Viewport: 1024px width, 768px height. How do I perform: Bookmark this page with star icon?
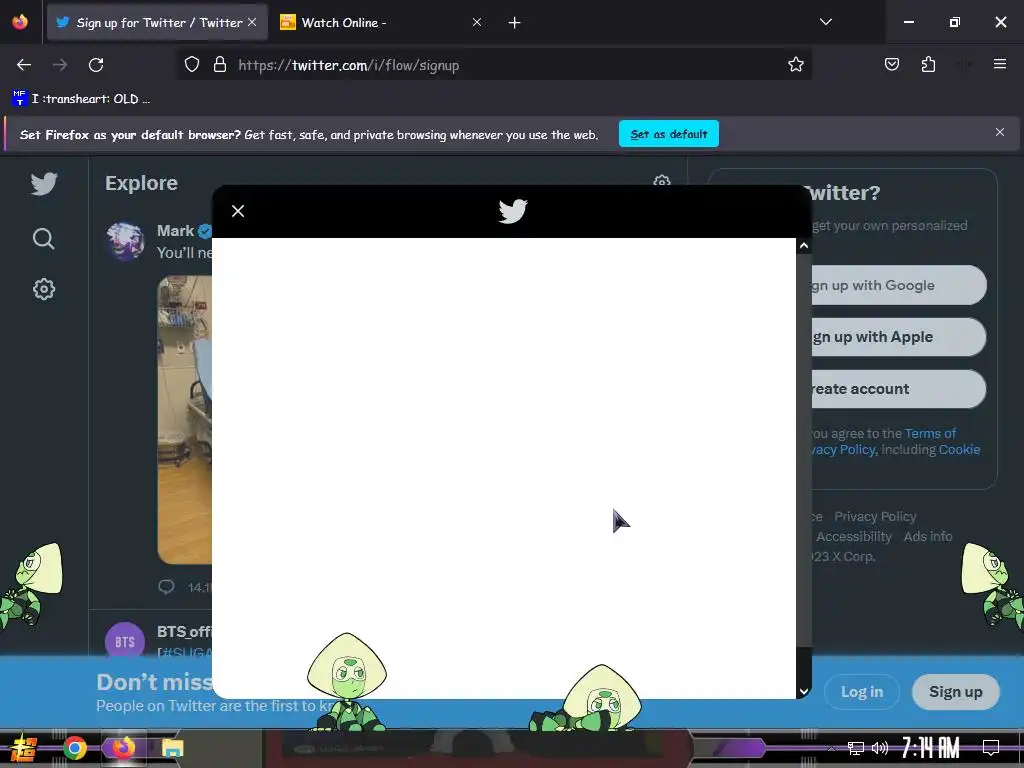point(795,65)
